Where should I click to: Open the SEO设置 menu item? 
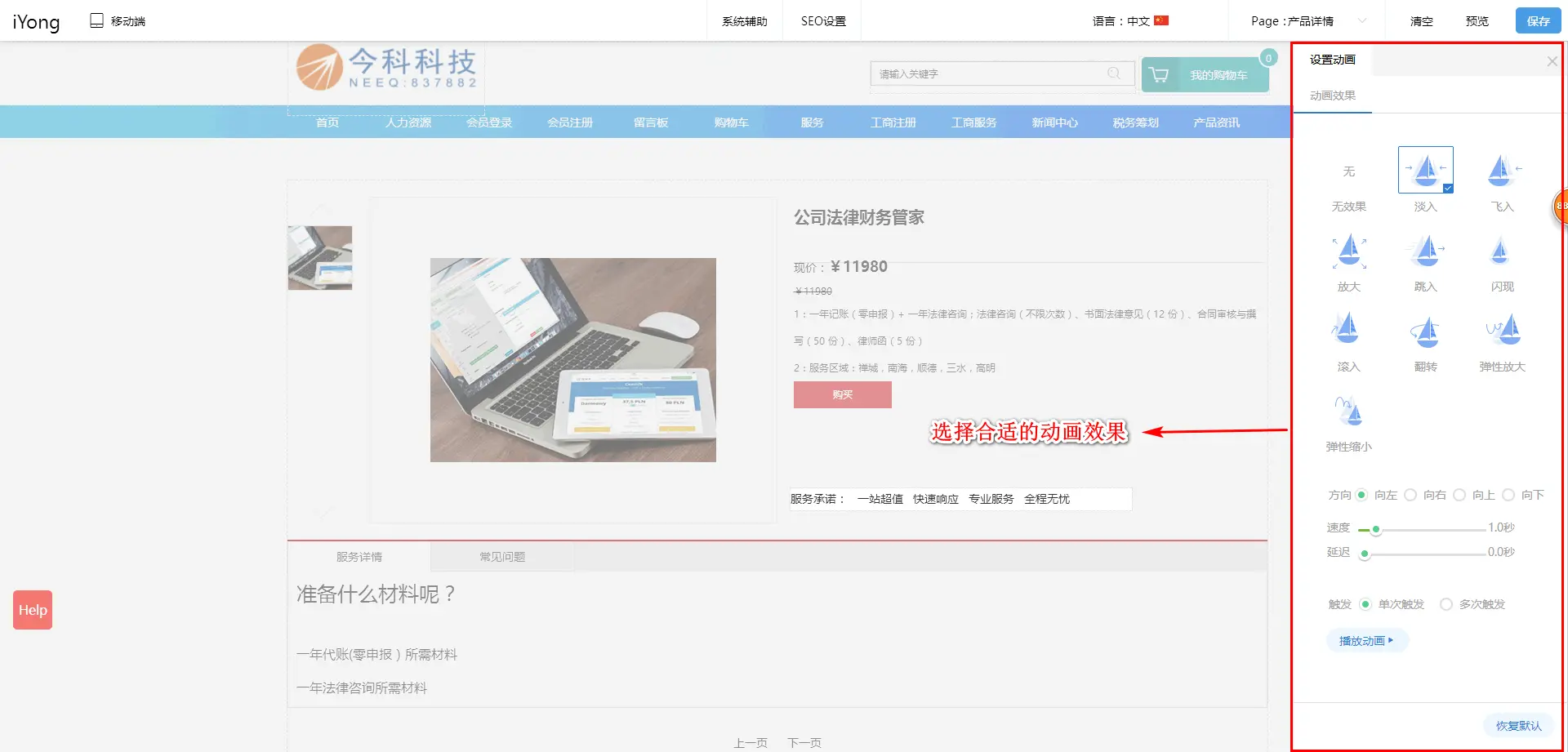tap(823, 21)
